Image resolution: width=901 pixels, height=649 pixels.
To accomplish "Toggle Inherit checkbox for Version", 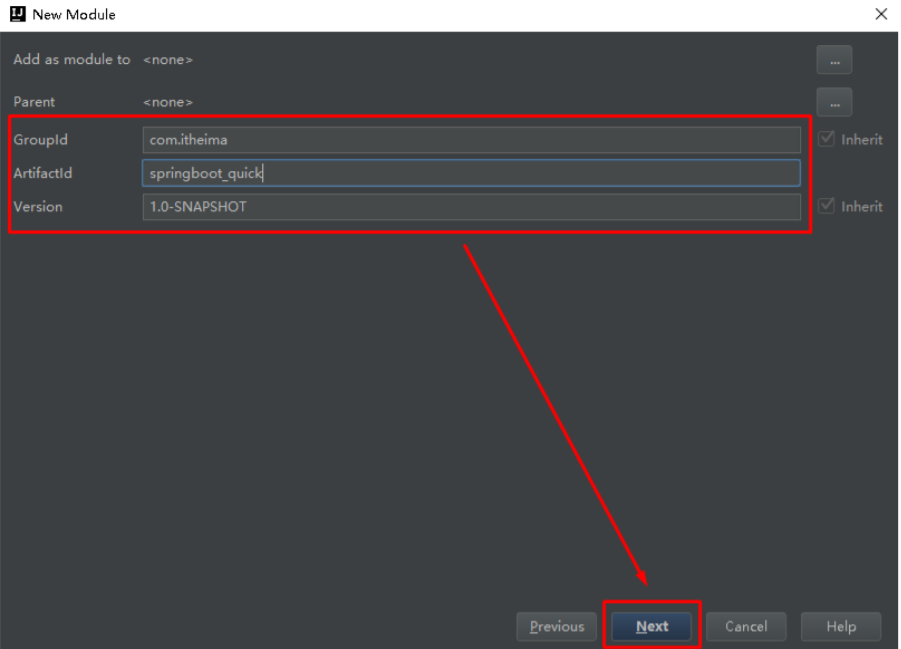I will point(826,205).
